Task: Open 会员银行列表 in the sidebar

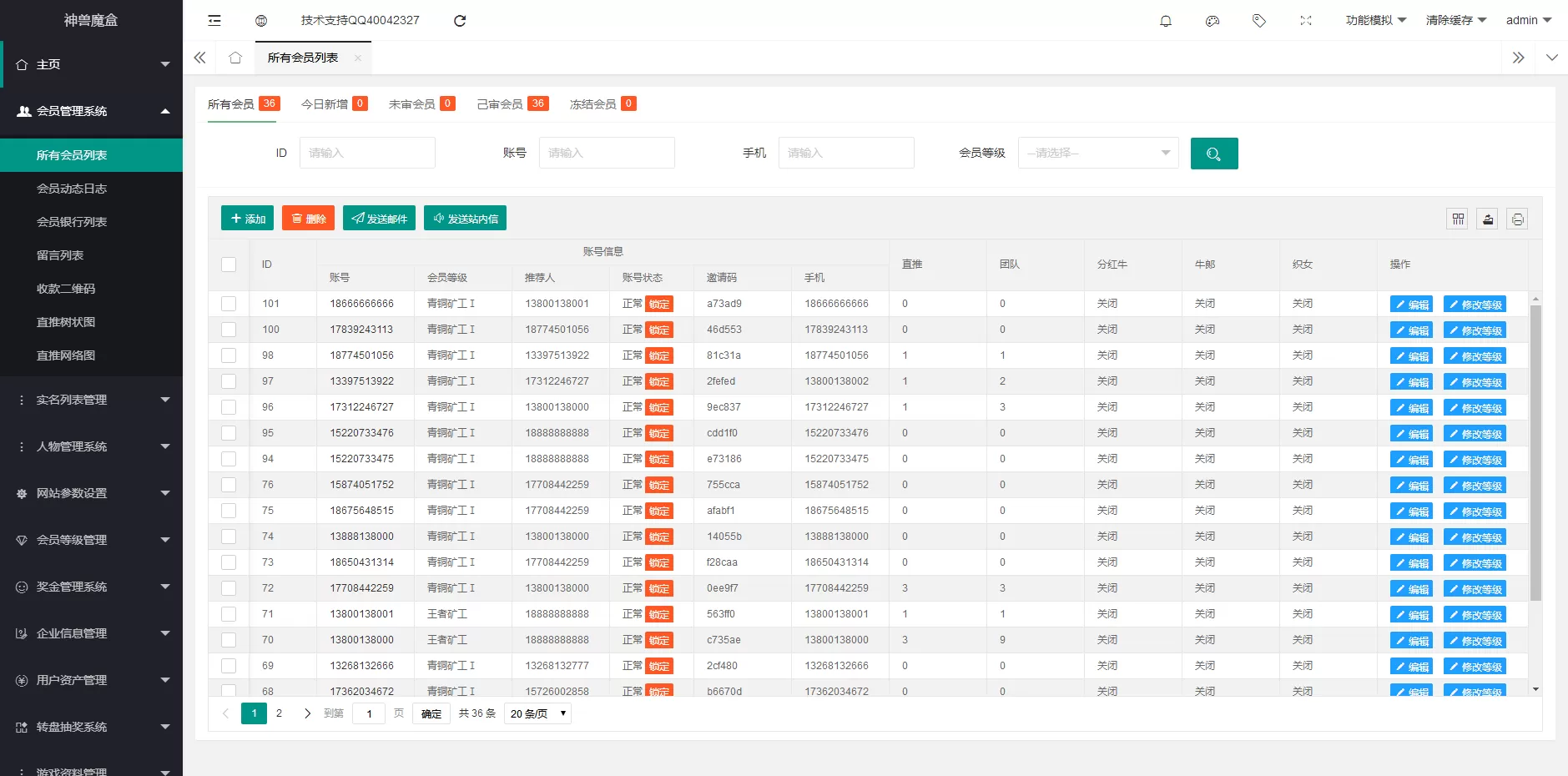Action: pyautogui.click(x=72, y=222)
